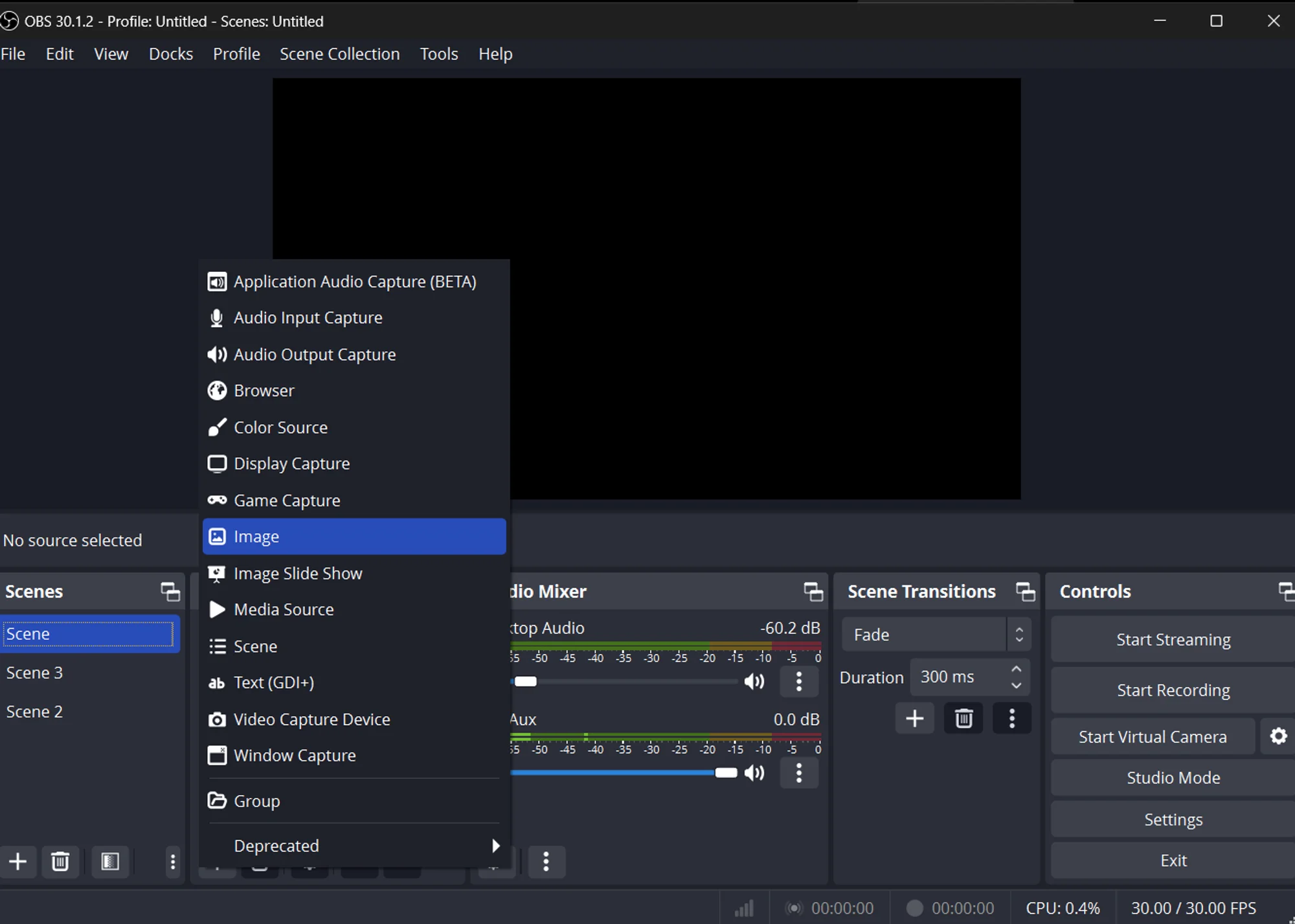Add a new transition with plus icon

[914, 718]
